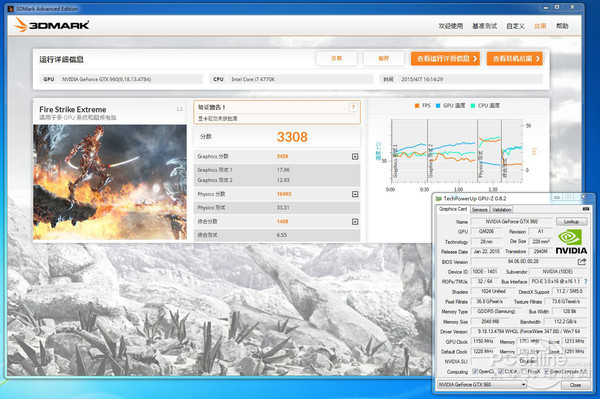Click the 保存 save button
Viewport: 600px width, 399px height.
(383, 59)
